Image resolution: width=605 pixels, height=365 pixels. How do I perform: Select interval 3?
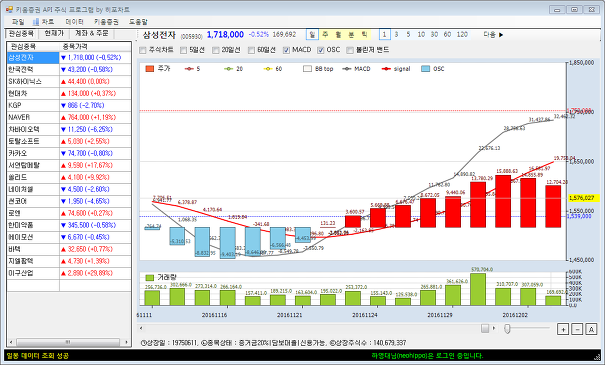pyautogui.click(x=396, y=34)
